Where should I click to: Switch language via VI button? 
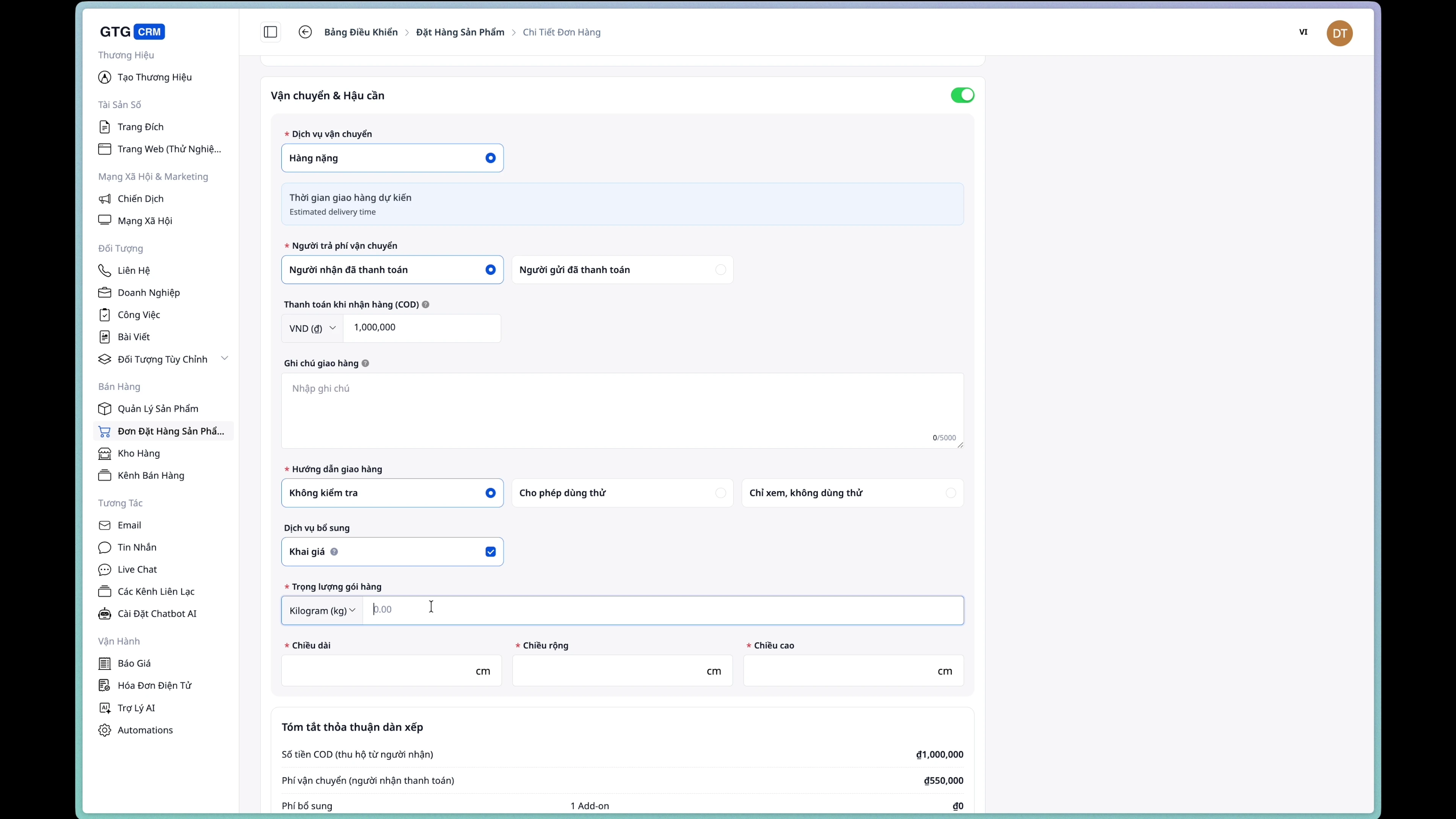(1303, 32)
